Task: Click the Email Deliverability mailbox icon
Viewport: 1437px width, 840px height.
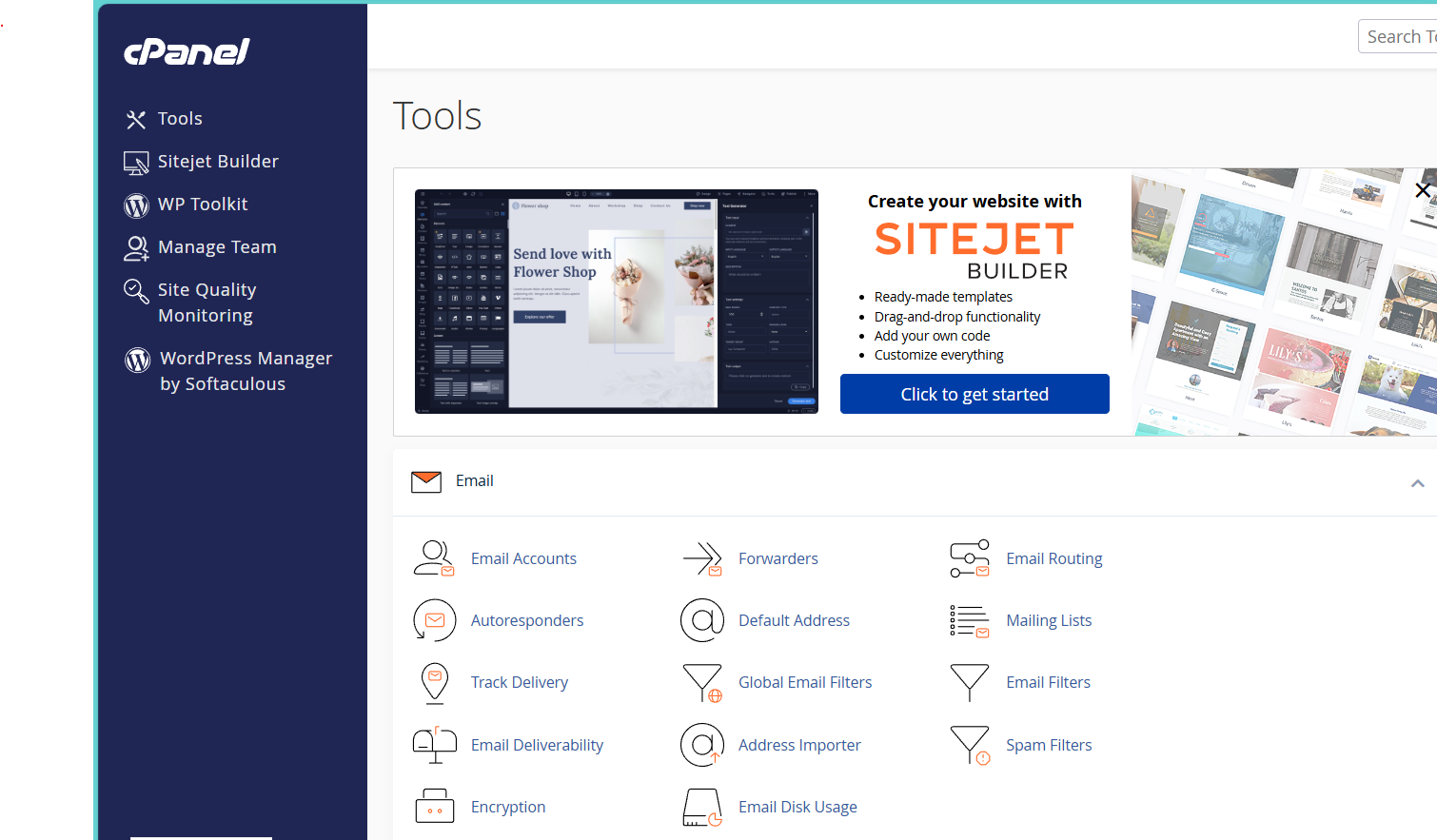Action: click(435, 745)
